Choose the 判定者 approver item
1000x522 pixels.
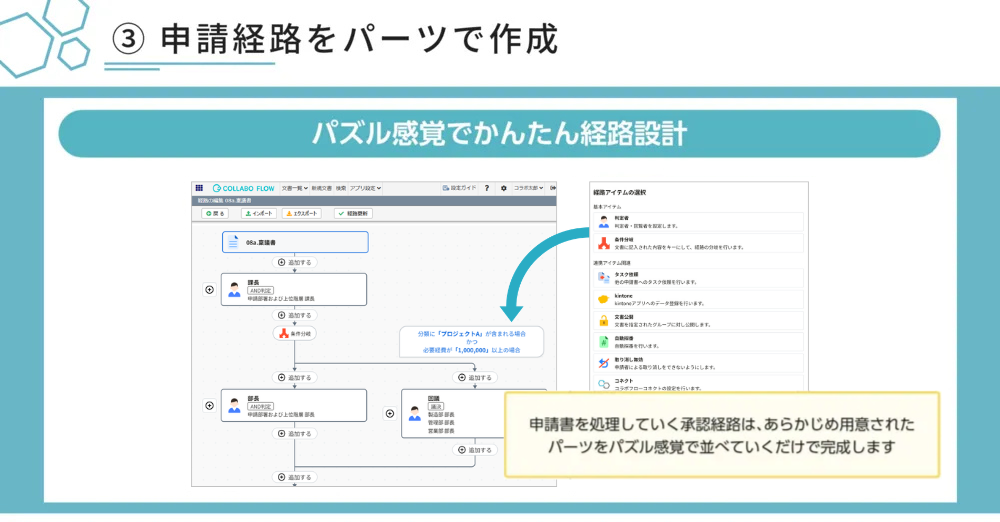coord(698,222)
